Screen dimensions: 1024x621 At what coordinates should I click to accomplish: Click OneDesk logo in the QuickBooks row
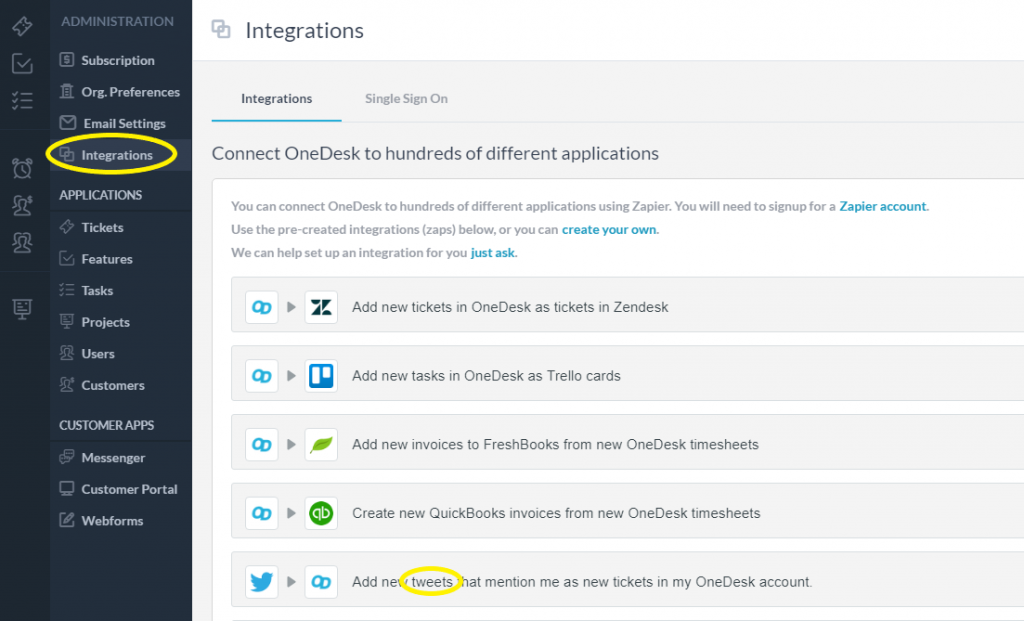(262, 513)
